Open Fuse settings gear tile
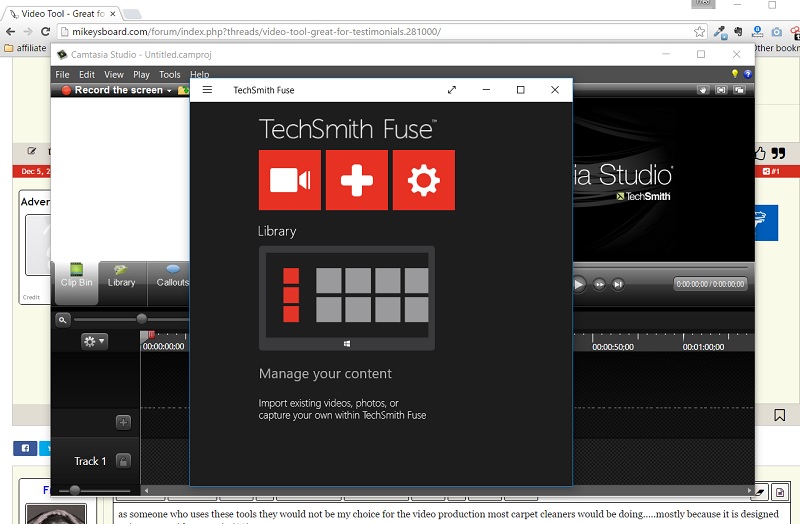The height and width of the screenshot is (524, 800). (x=424, y=180)
